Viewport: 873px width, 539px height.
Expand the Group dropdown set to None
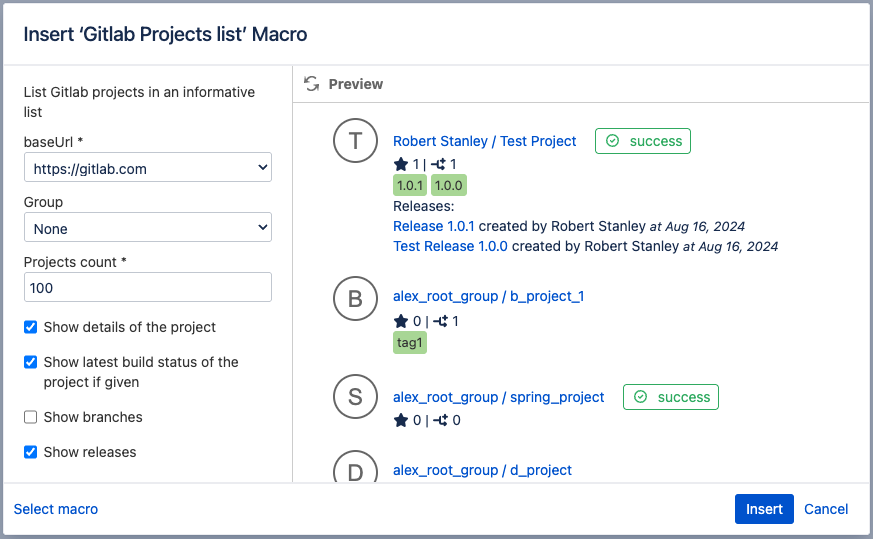(x=148, y=228)
